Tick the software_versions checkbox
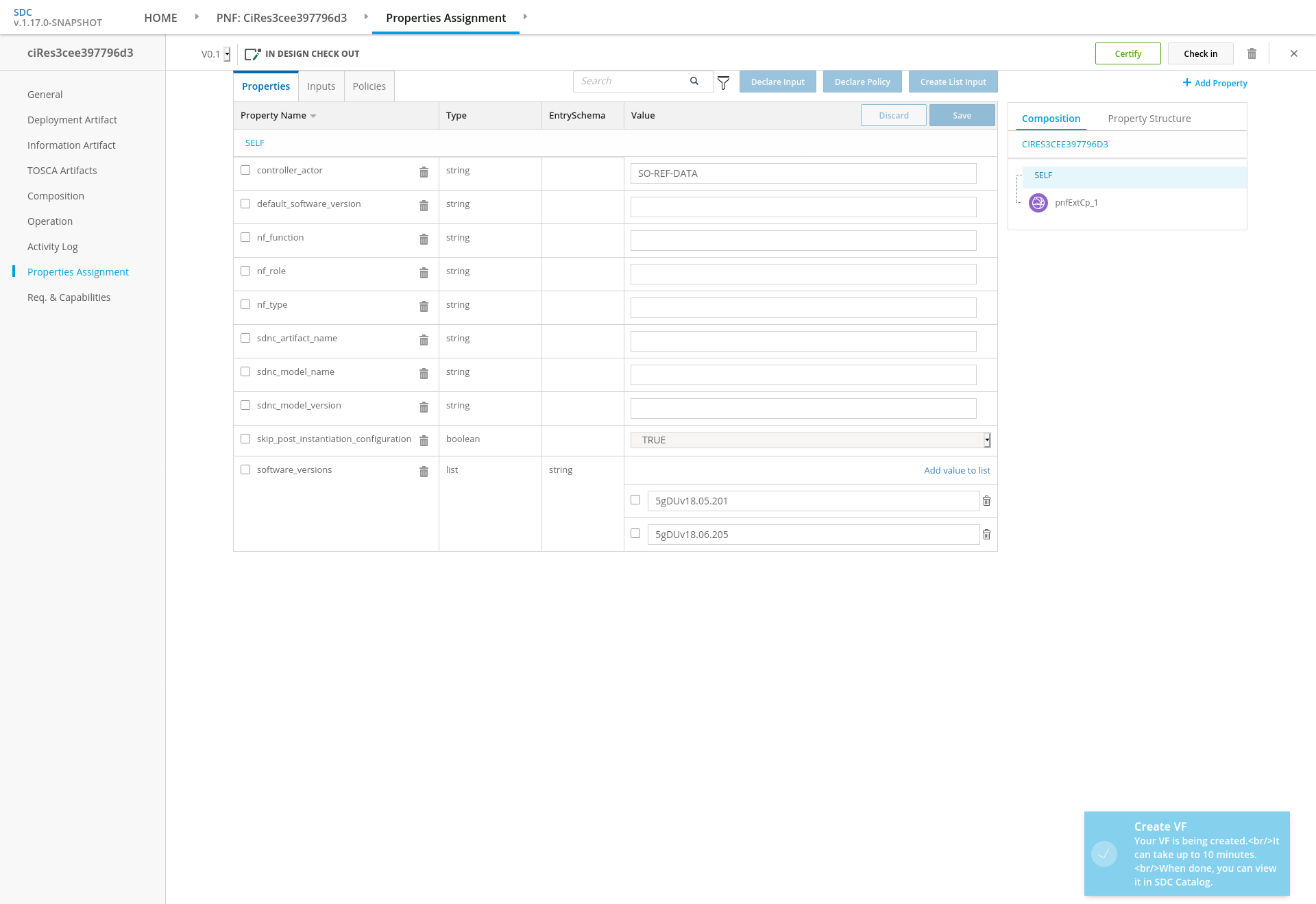The image size is (1316, 904). [x=245, y=469]
